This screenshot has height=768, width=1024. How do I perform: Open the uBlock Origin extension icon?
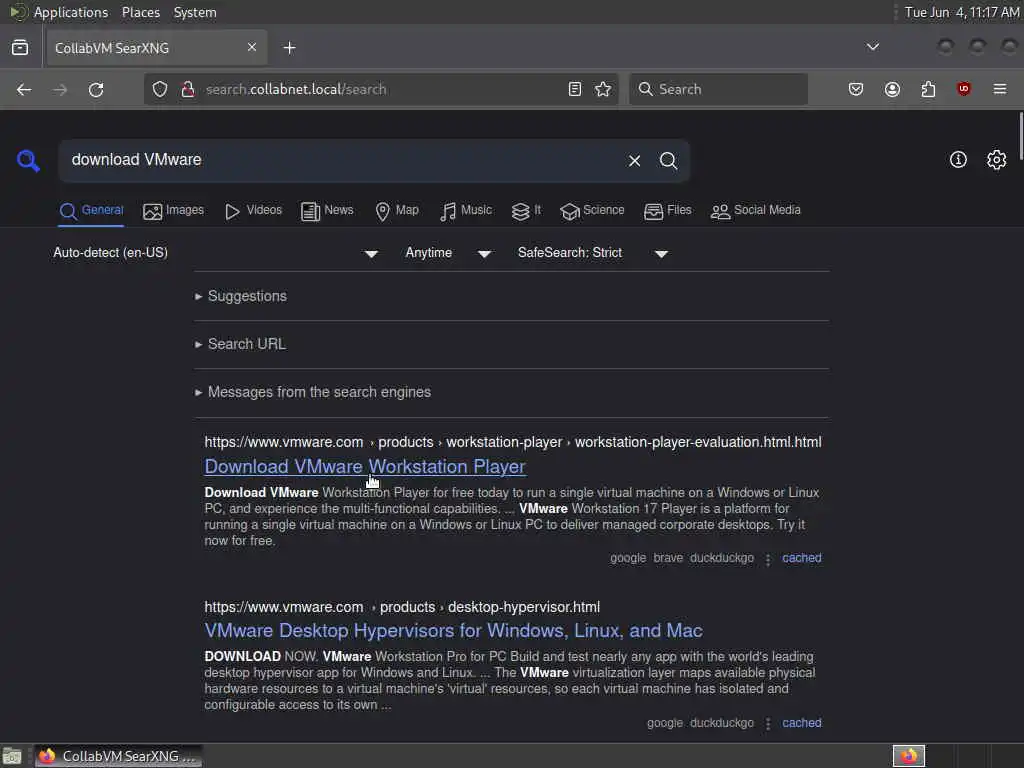pyautogui.click(x=964, y=89)
